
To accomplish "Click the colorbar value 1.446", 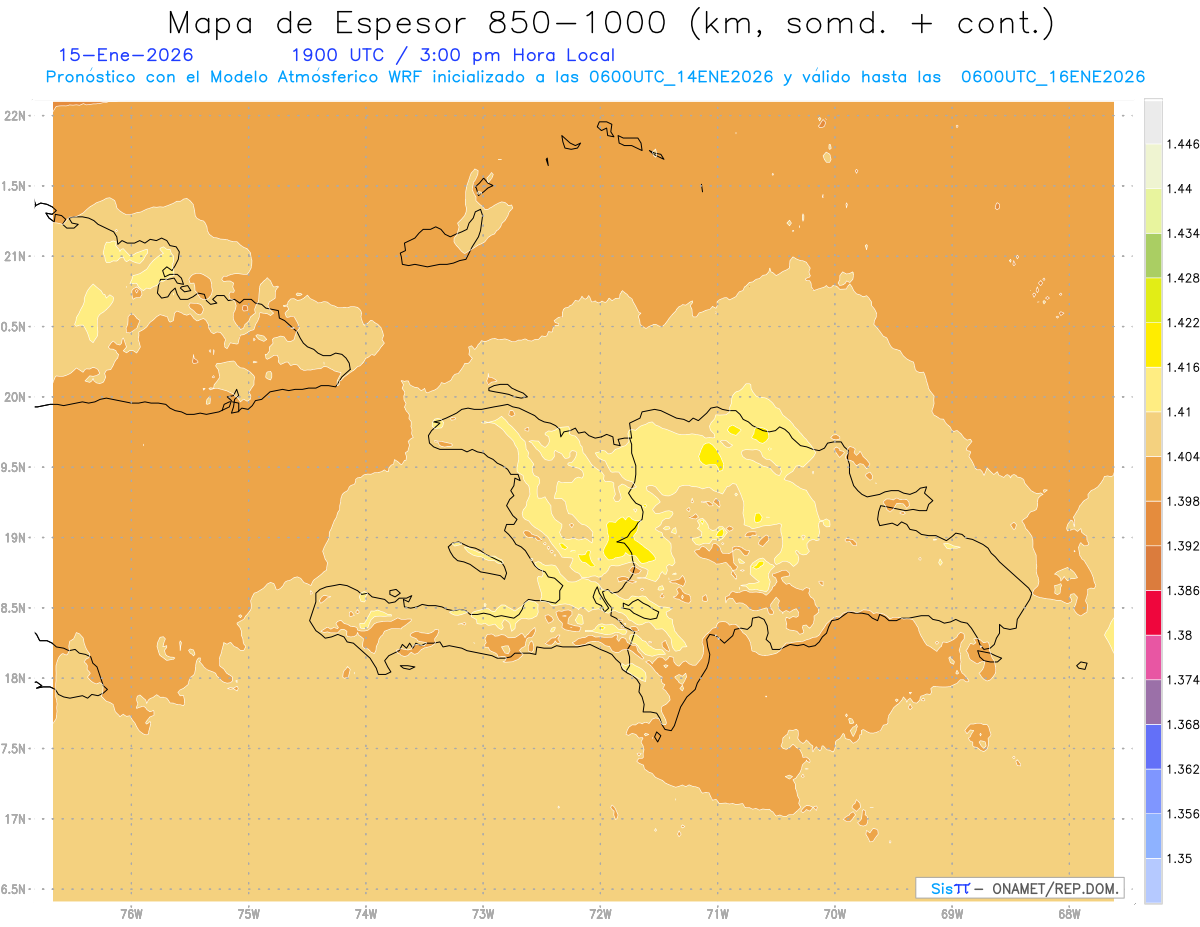I will pos(1182,144).
